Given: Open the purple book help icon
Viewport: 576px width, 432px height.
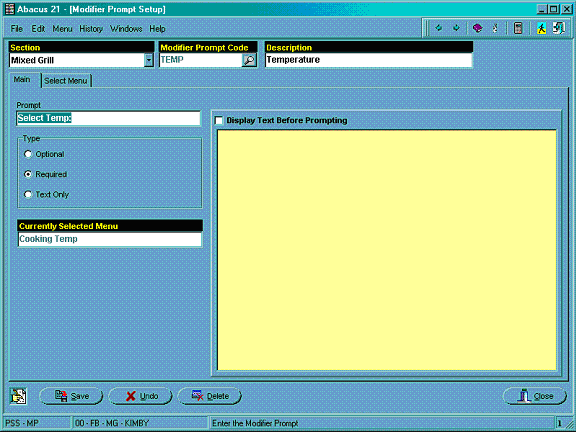Looking at the screenshot, I should point(477,28).
